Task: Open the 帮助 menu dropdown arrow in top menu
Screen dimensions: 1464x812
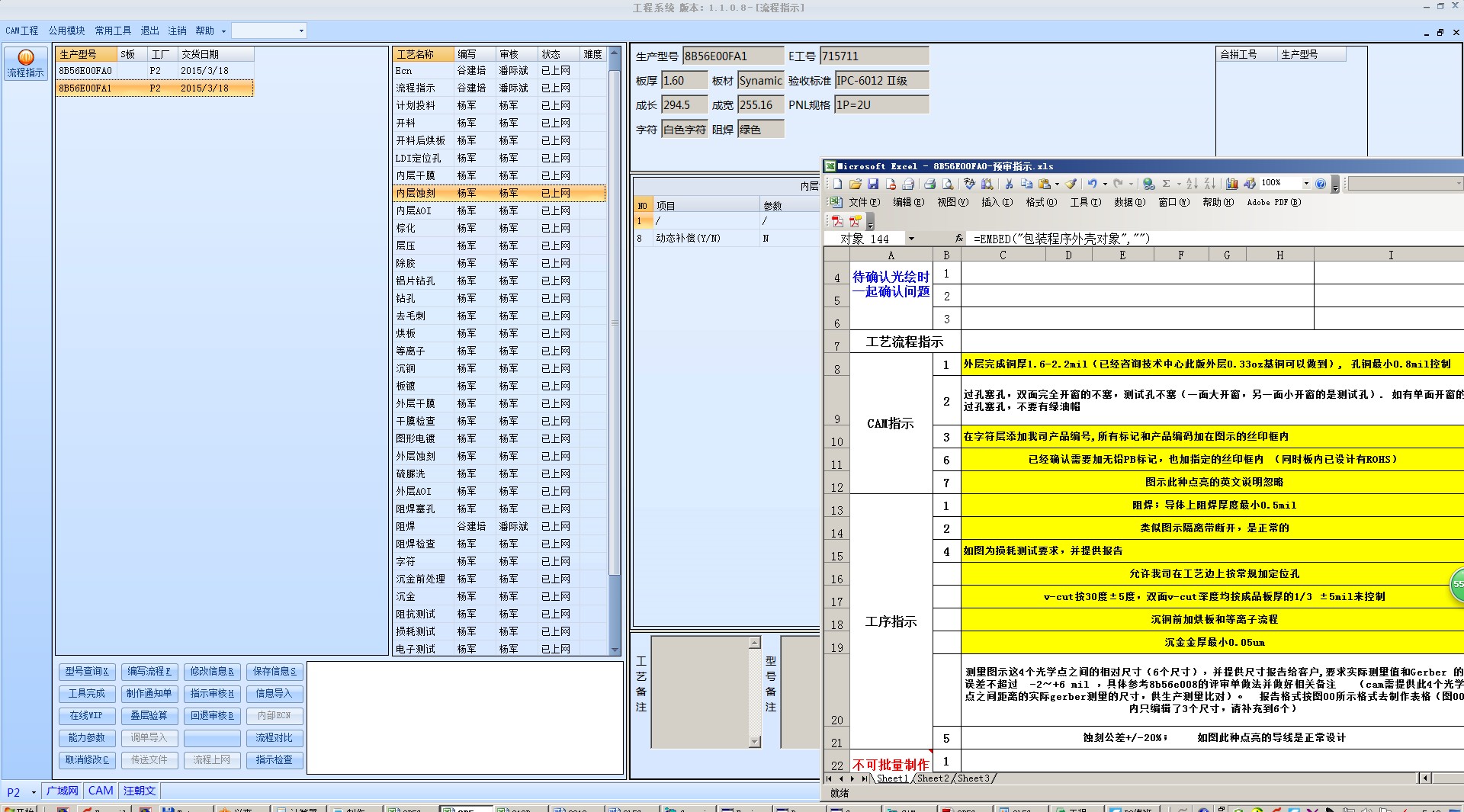Action: [223, 31]
